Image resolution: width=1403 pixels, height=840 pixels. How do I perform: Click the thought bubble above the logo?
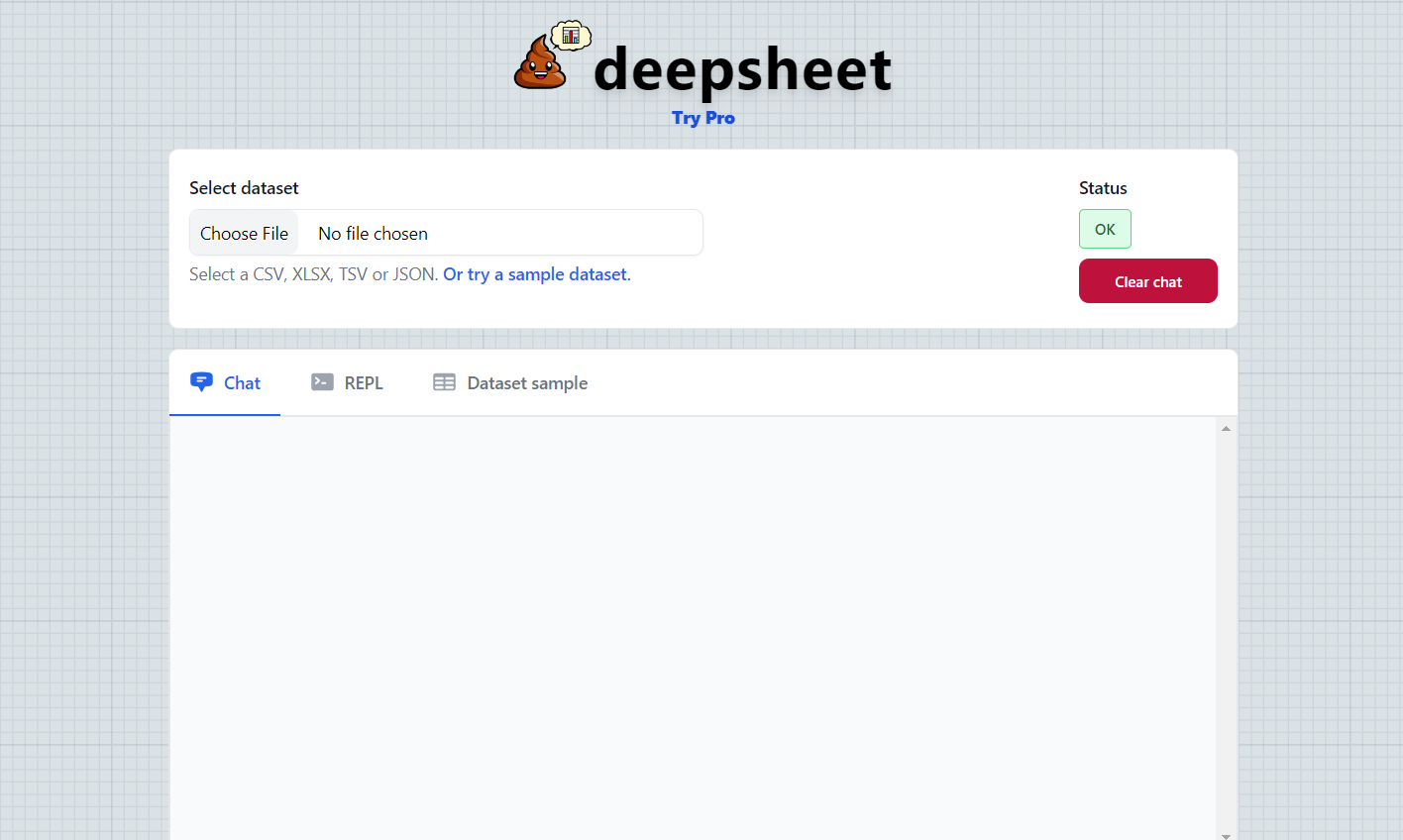pos(571,35)
